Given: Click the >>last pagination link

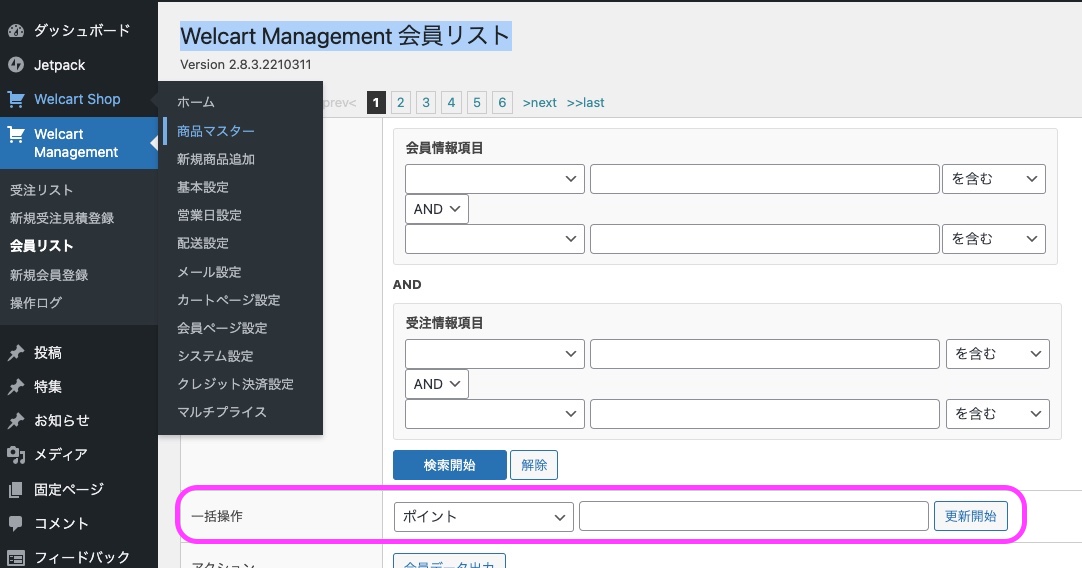Looking at the screenshot, I should coord(585,103).
